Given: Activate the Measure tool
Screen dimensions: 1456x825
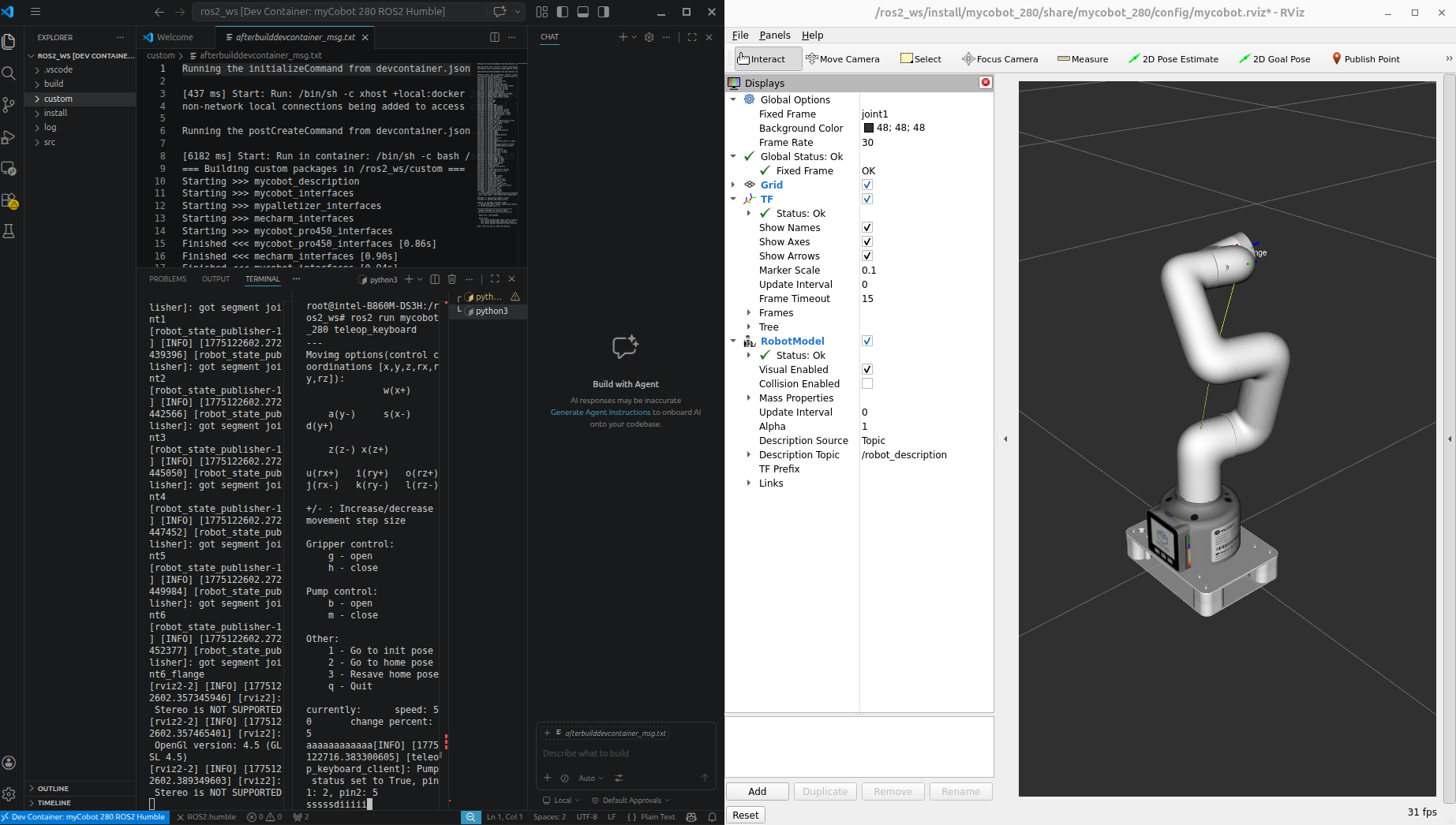Looking at the screenshot, I should point(1083,59).
